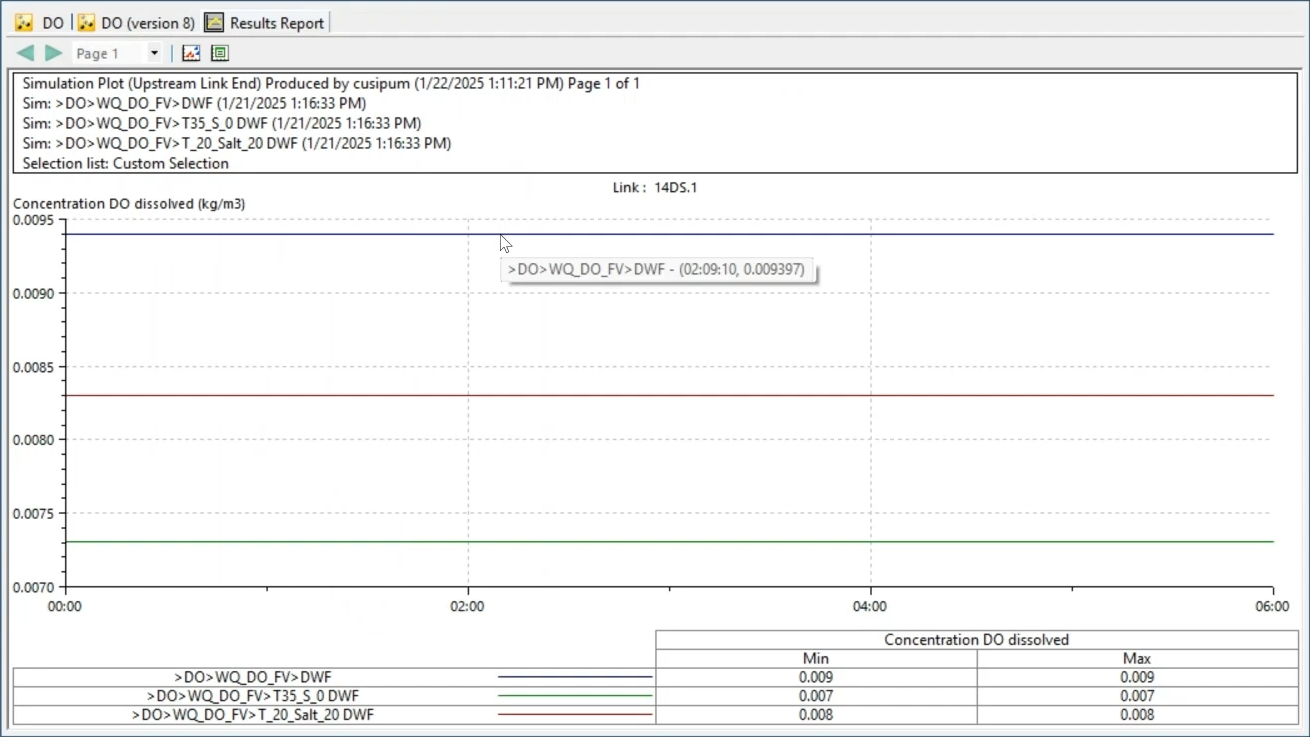Open the Page 1 dropdown arrow
Screen dimensions: 1310x737
point(154,53)
